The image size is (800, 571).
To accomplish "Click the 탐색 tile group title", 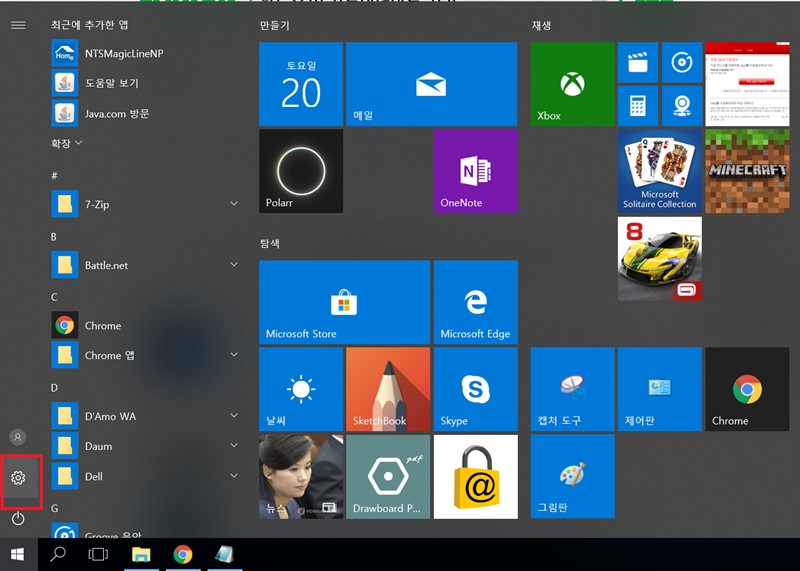I will [269, 243].
